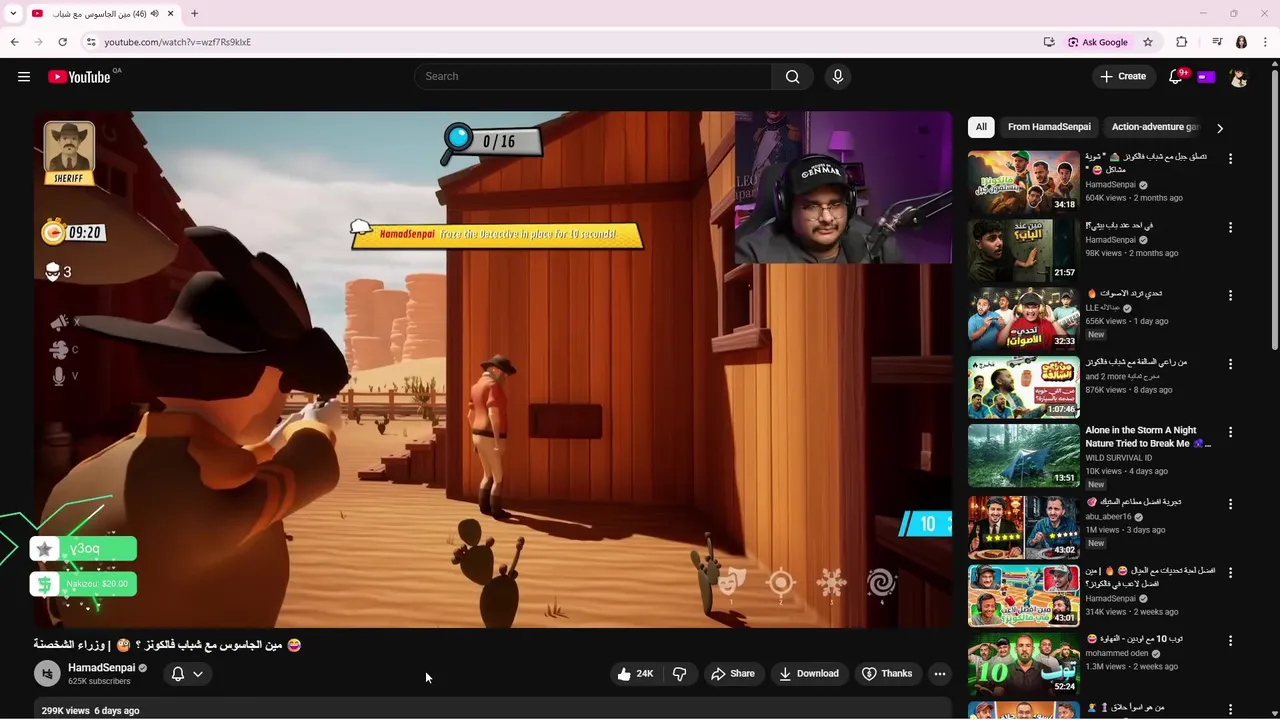Open 34:18 recommended video thumbnail

point(1023,182)
